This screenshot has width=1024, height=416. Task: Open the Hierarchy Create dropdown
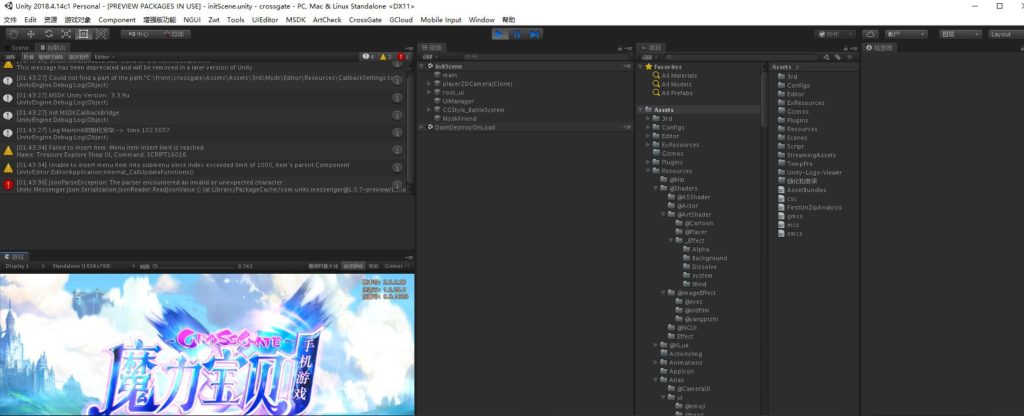point(428,57)
